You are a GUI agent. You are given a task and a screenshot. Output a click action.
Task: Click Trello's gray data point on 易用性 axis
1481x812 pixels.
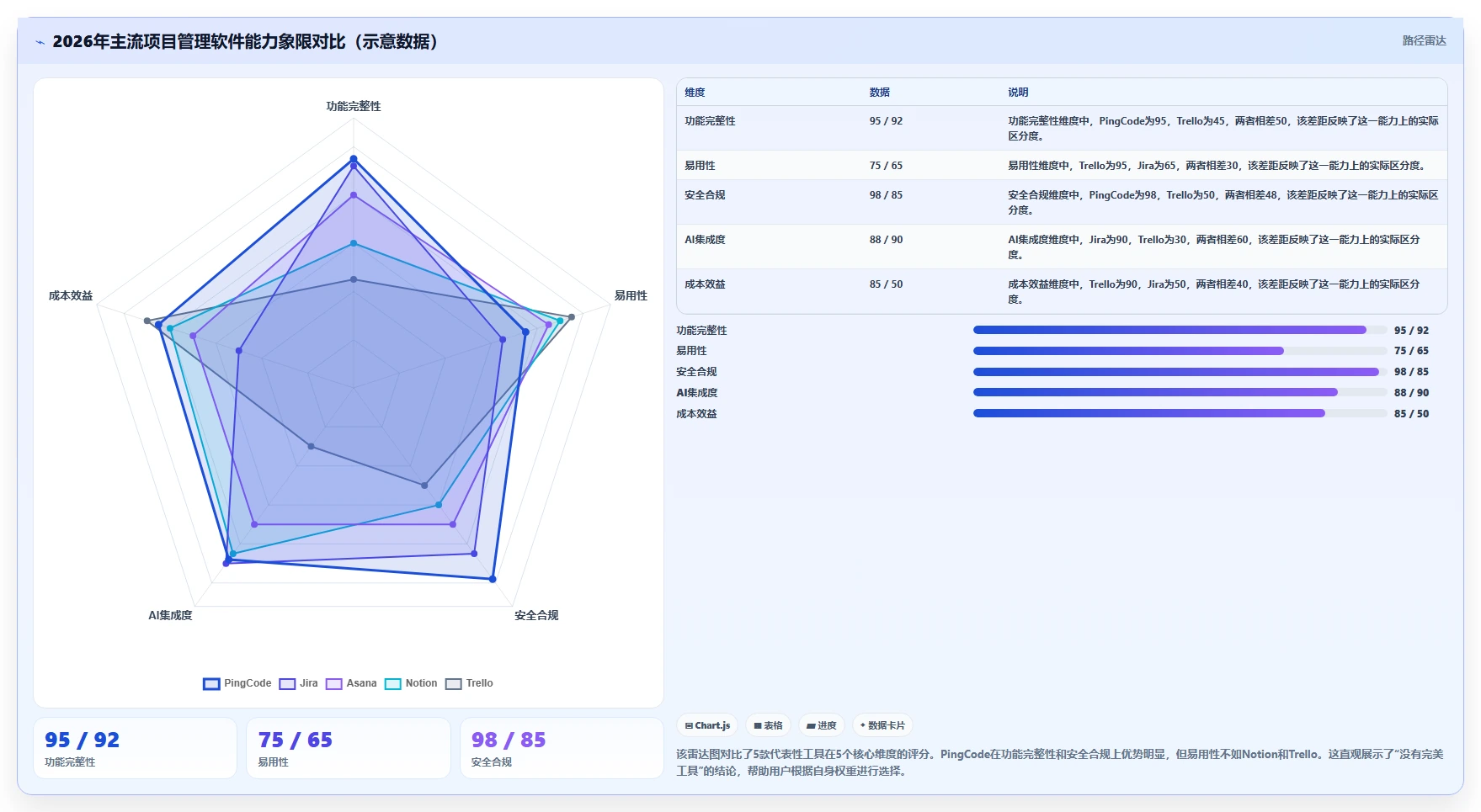(x=572, y=317)
